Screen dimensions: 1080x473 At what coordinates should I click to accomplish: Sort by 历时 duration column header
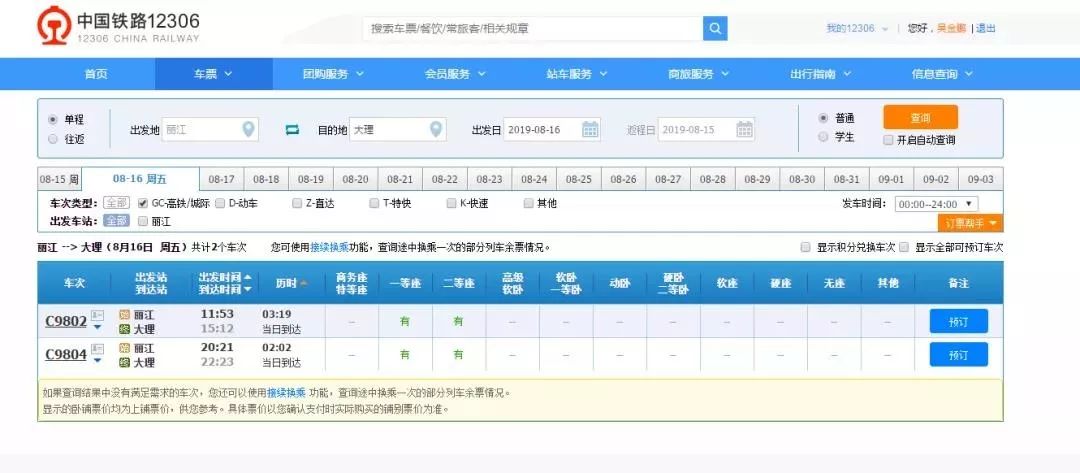(291, 283)
